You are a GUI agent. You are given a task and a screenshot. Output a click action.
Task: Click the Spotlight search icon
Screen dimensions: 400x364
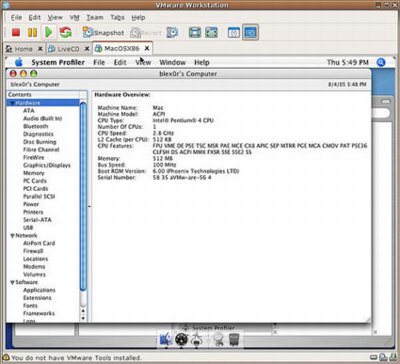click(x=381, y=62)
